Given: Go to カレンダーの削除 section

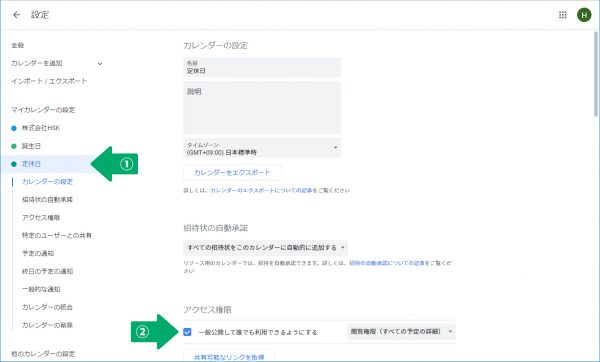Looking at the screenshot, I should (47, 325).
